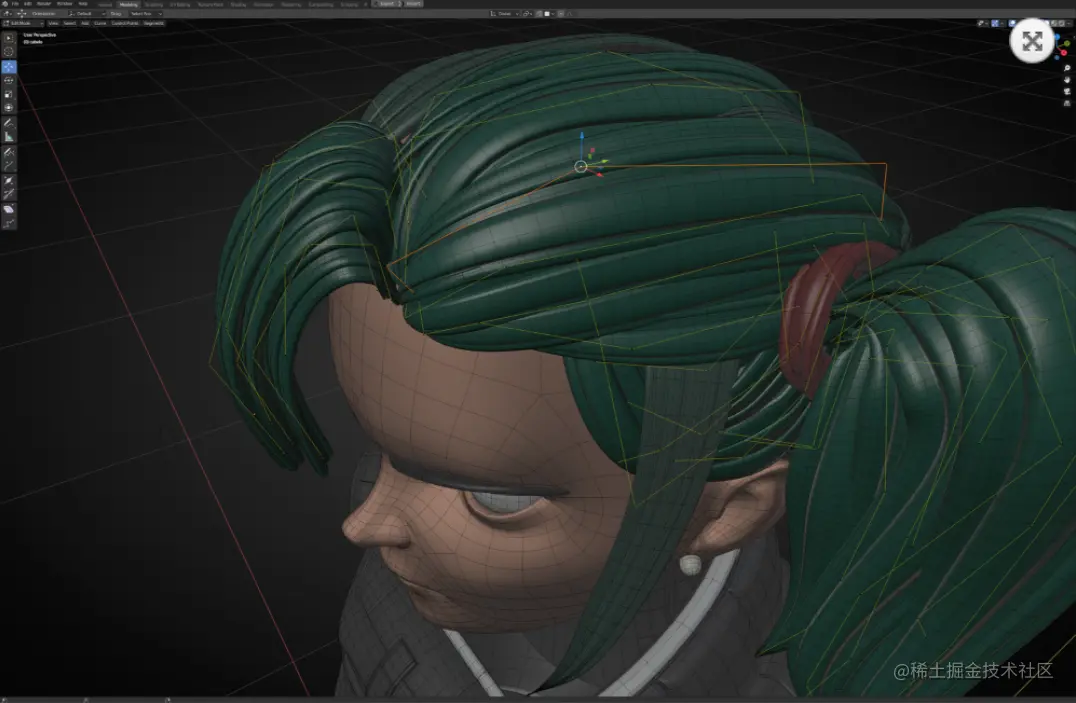Toggle camera view icon
Image resolution: width=1076 pixels, height=703 pixels.
pyautogui.click(x=1067, y=91)
